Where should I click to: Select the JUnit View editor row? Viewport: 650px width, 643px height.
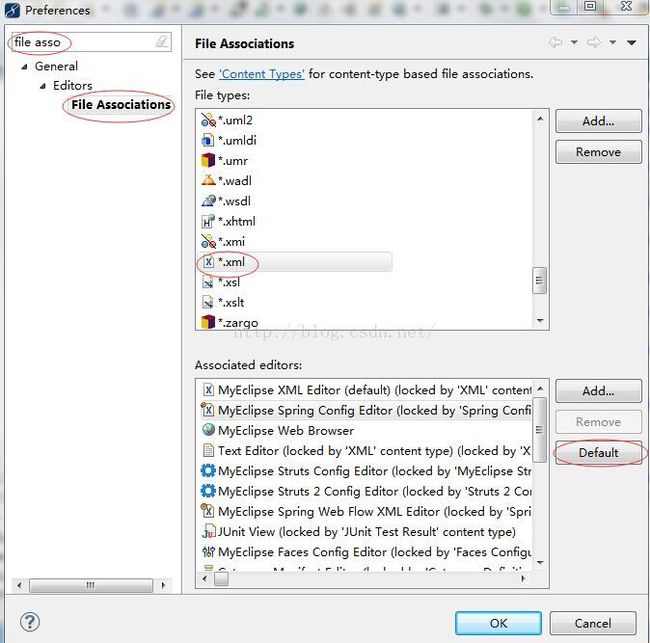(x=364, y=531)
